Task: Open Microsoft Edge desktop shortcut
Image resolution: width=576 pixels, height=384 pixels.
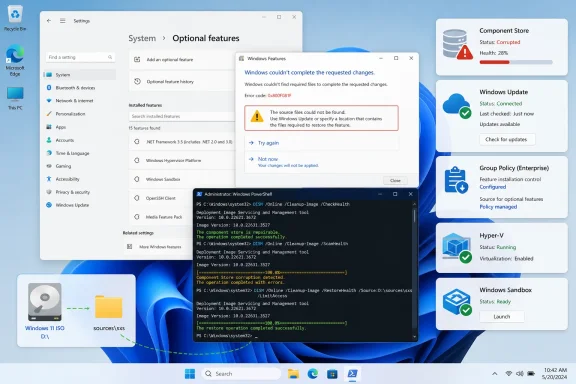Action: coord(15,60)
